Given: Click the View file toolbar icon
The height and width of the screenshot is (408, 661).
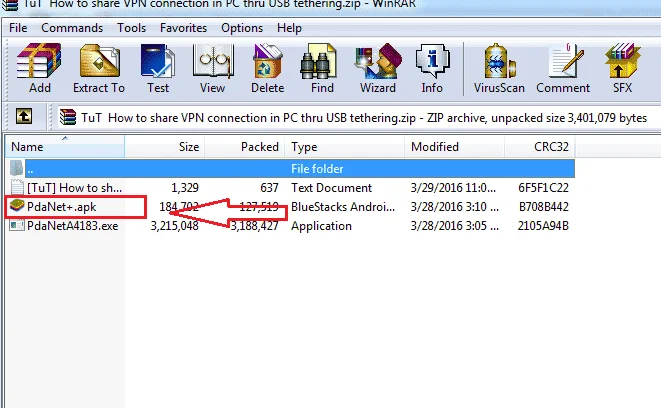Looking at the screenshot, I should pos(213,62).
